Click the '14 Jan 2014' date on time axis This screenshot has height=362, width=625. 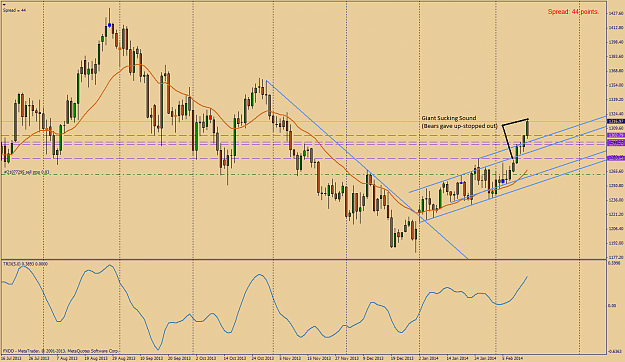click(x=457, y=358)
